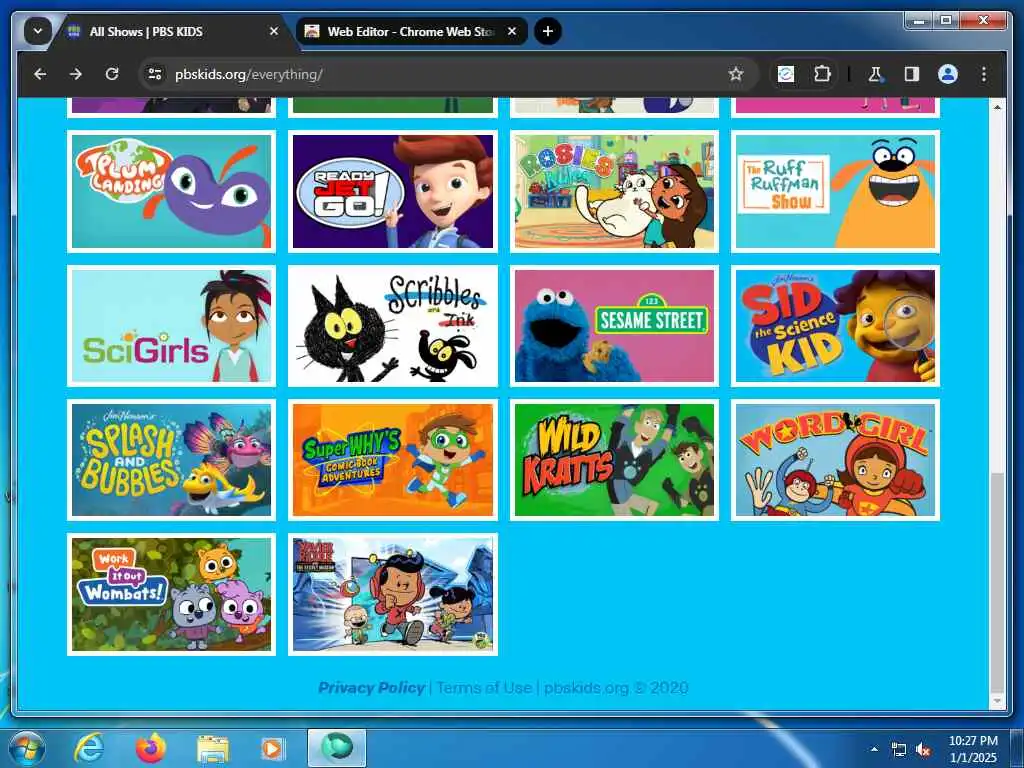The height and width of the screenshot is (768, 1024).
Task: Click the vertical scrollbar thumb
Action: coord(997,583)
